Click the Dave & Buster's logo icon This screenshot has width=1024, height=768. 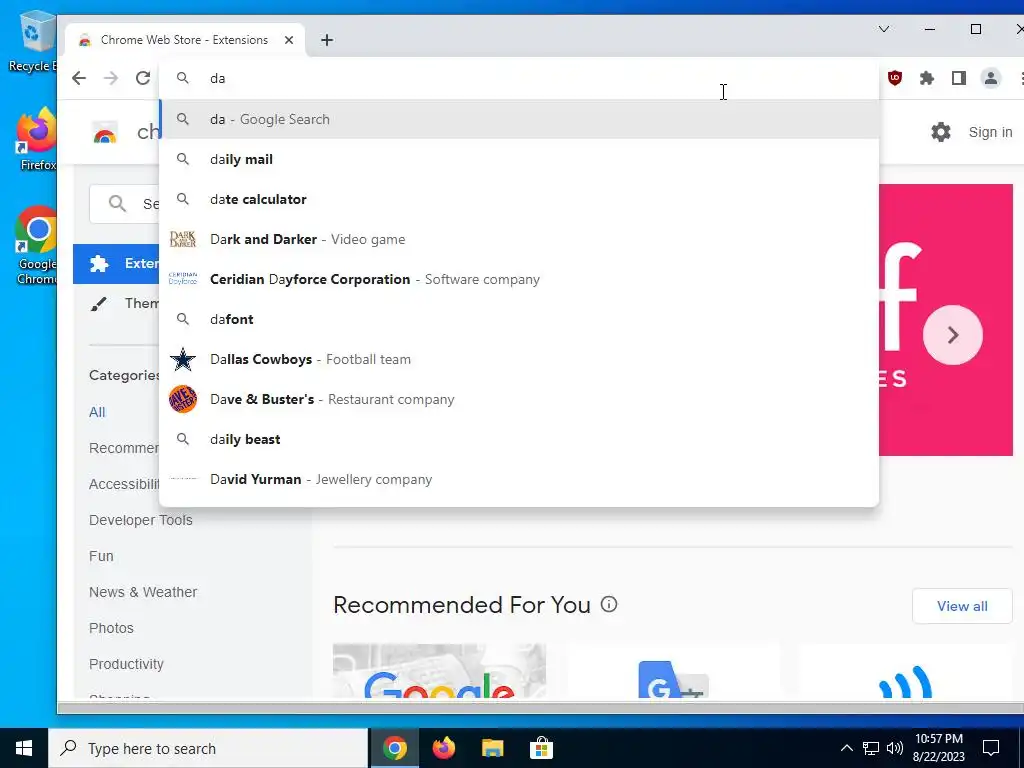183,399
